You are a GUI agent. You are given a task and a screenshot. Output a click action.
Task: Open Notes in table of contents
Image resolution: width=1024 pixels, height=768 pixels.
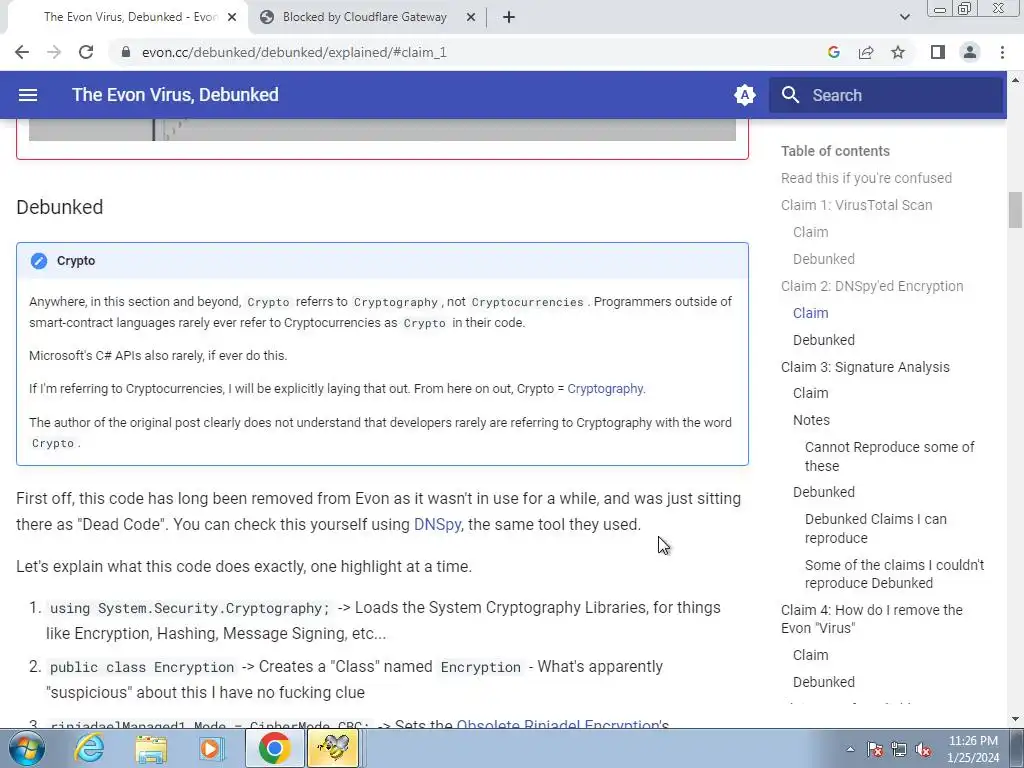[x=811, y=421]
